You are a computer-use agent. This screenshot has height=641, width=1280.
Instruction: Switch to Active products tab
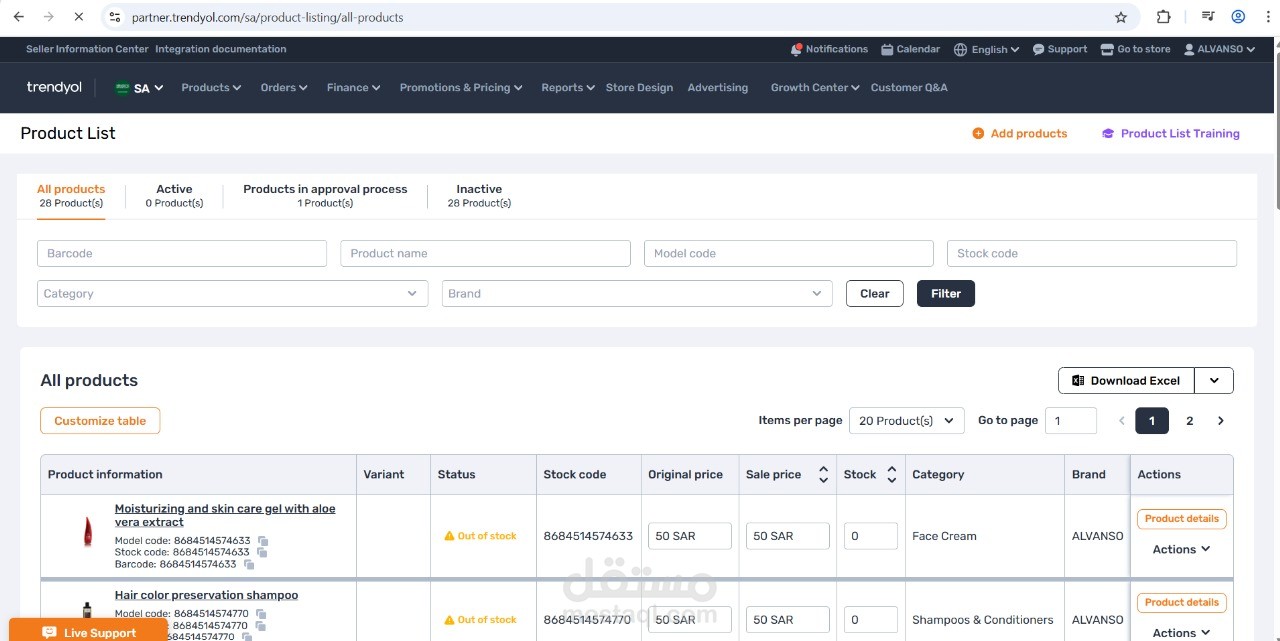pos(174,195)
